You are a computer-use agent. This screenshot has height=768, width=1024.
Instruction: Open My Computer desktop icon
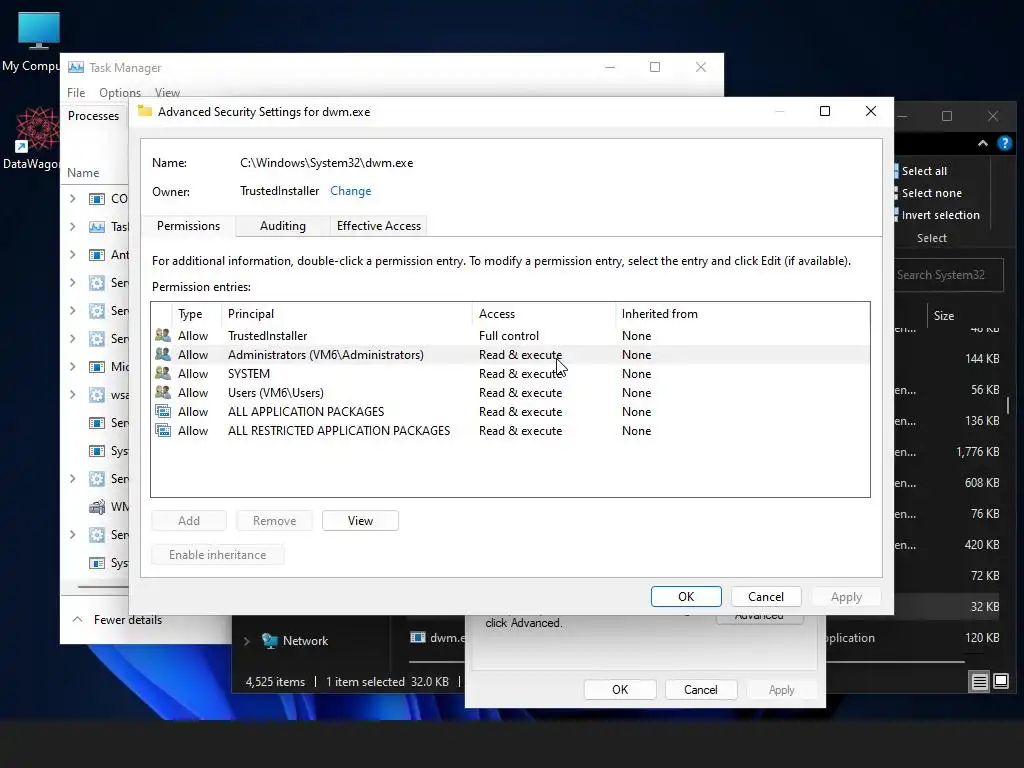click(39, 31)
